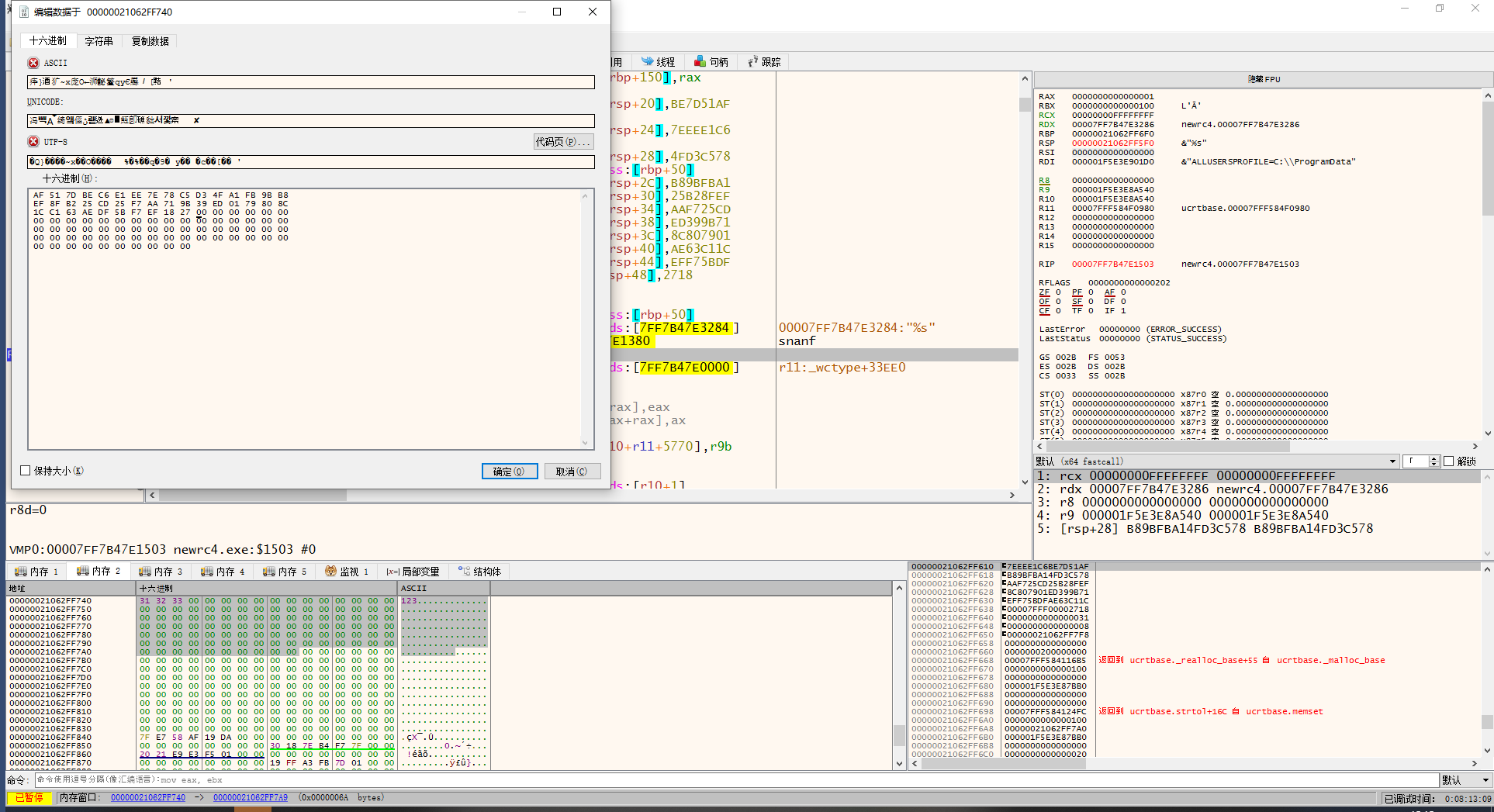Switch to the 复制数据 copy data tab
The width and height of the screenshot is (1494, 812).
click(150, 41)
